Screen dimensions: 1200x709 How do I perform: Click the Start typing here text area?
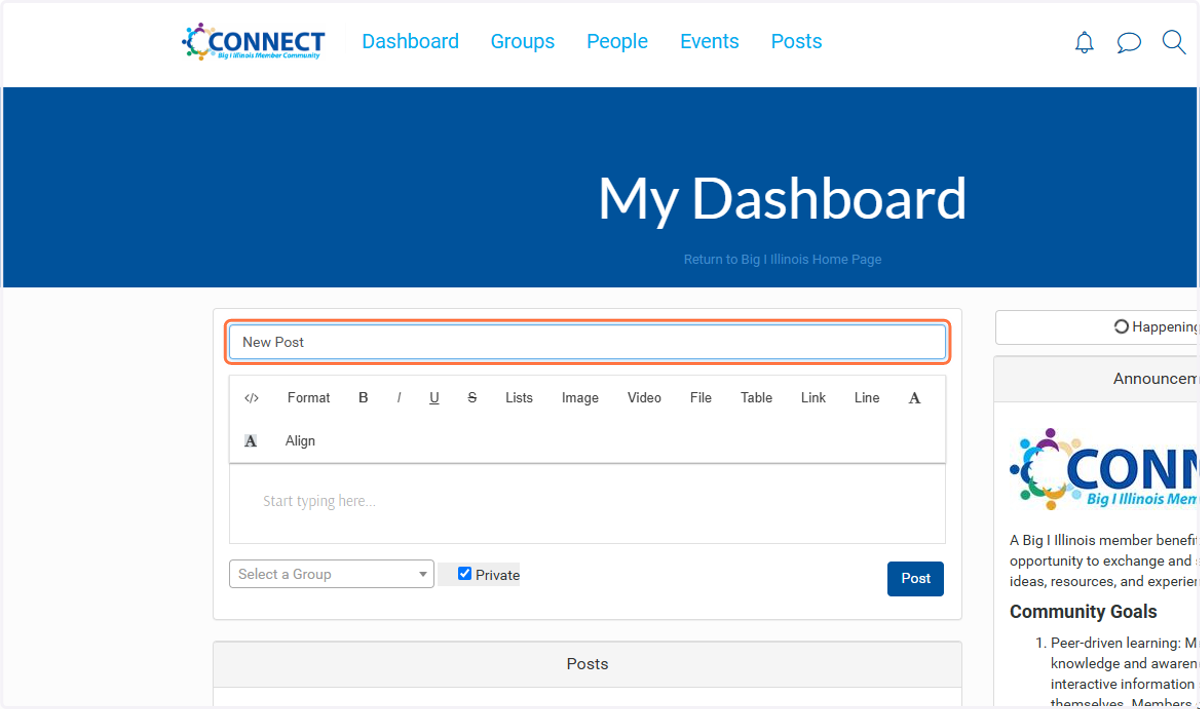(587, 503)
